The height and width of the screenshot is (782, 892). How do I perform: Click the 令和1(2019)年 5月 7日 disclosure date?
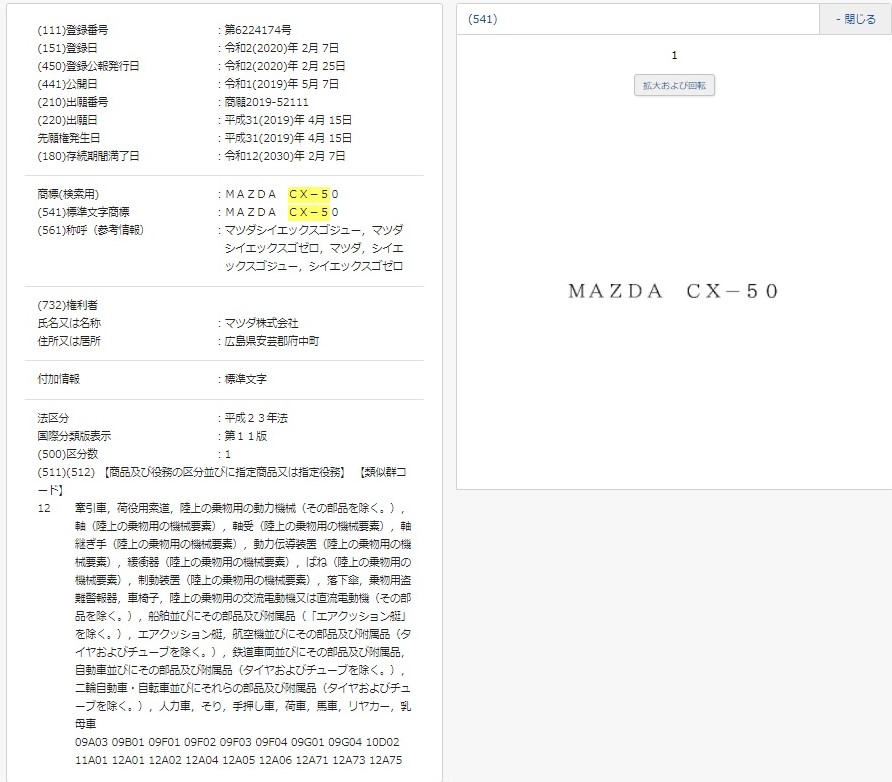pyautogui.click(x=282, y=84)
